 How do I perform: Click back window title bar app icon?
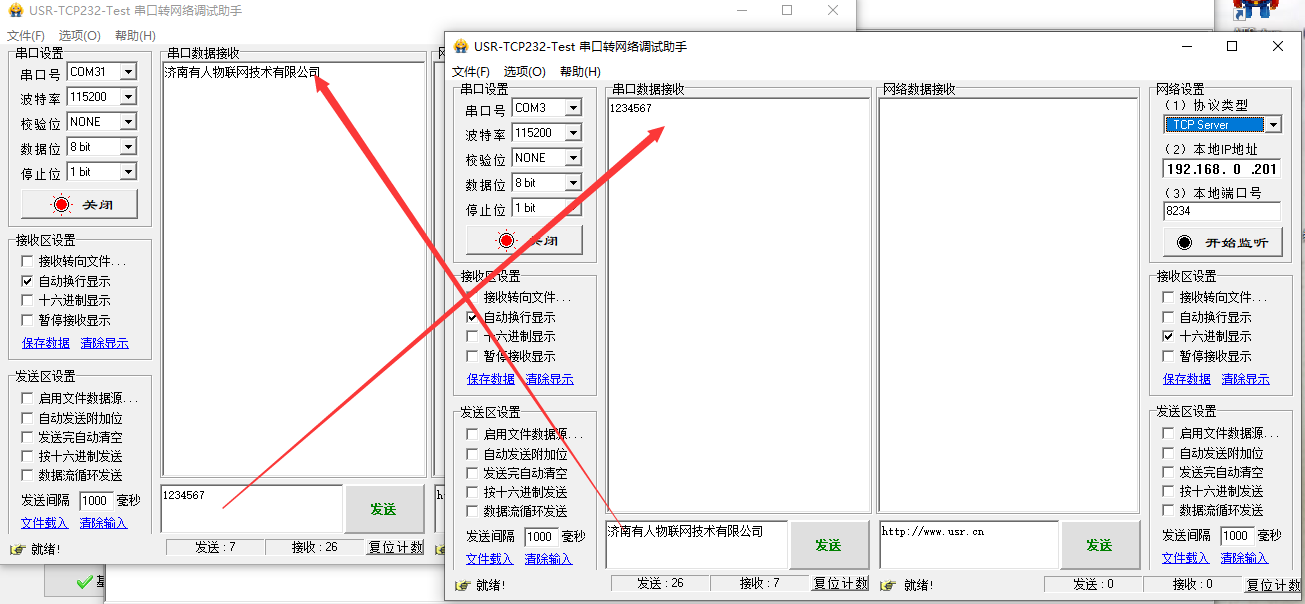click(15, 10)
